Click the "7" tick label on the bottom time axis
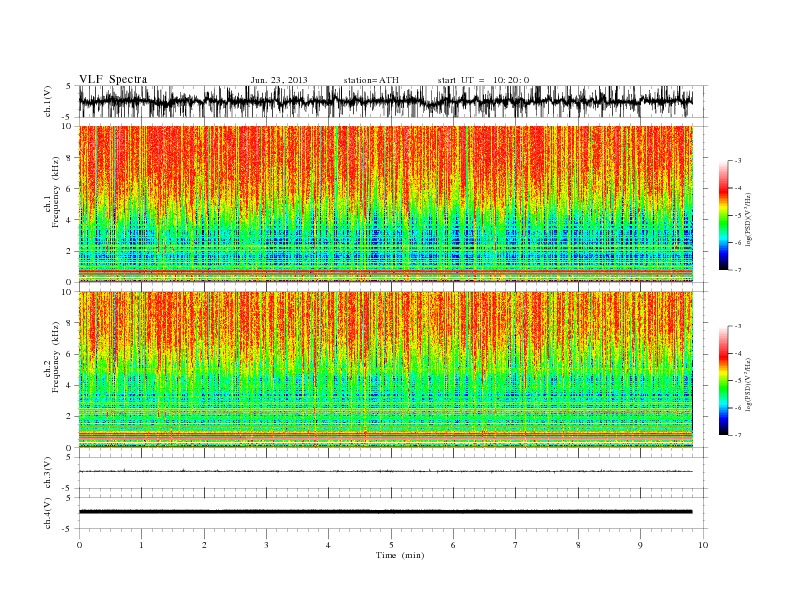Image resolution: width=792 pixels, height=612 pixels. 516,545
